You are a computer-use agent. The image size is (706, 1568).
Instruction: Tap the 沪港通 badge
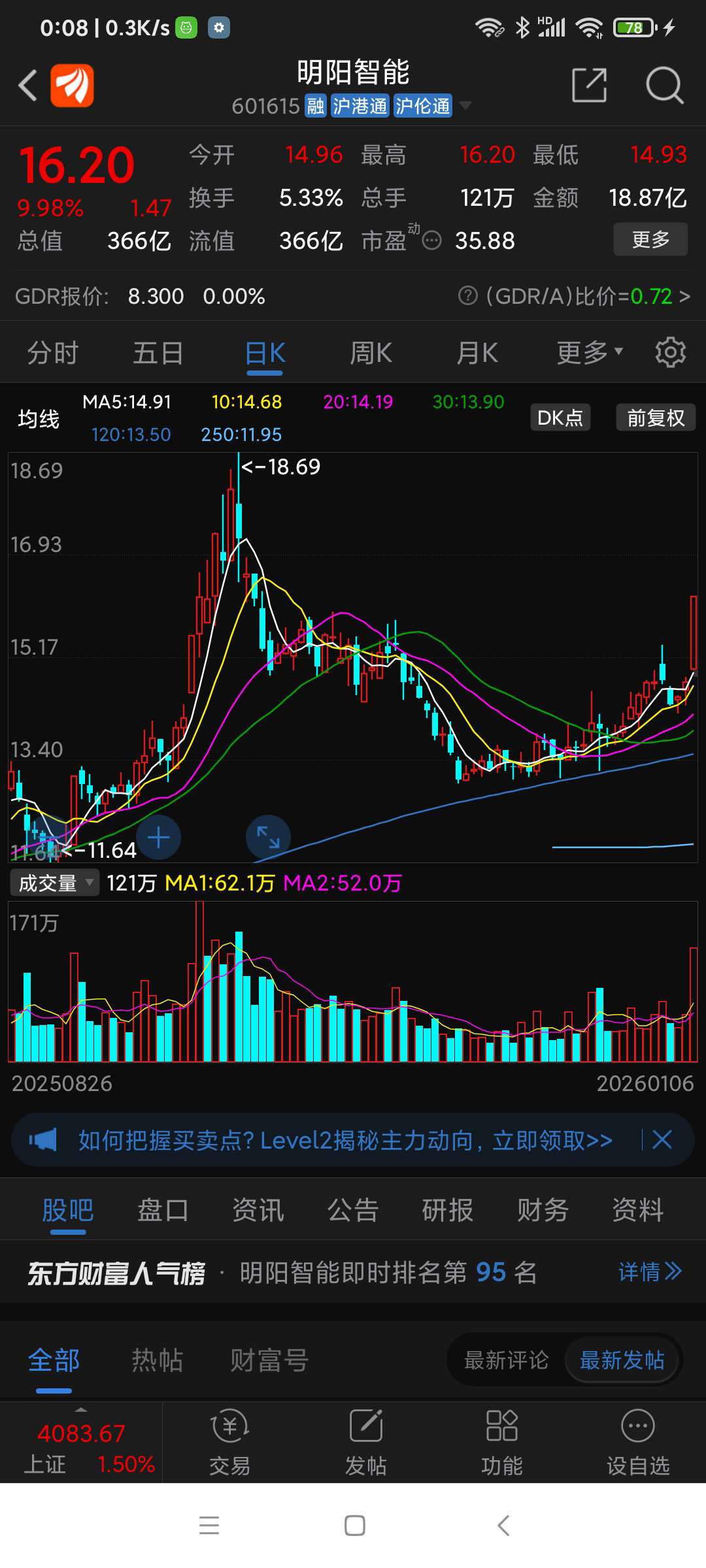(x=360, y=106)
